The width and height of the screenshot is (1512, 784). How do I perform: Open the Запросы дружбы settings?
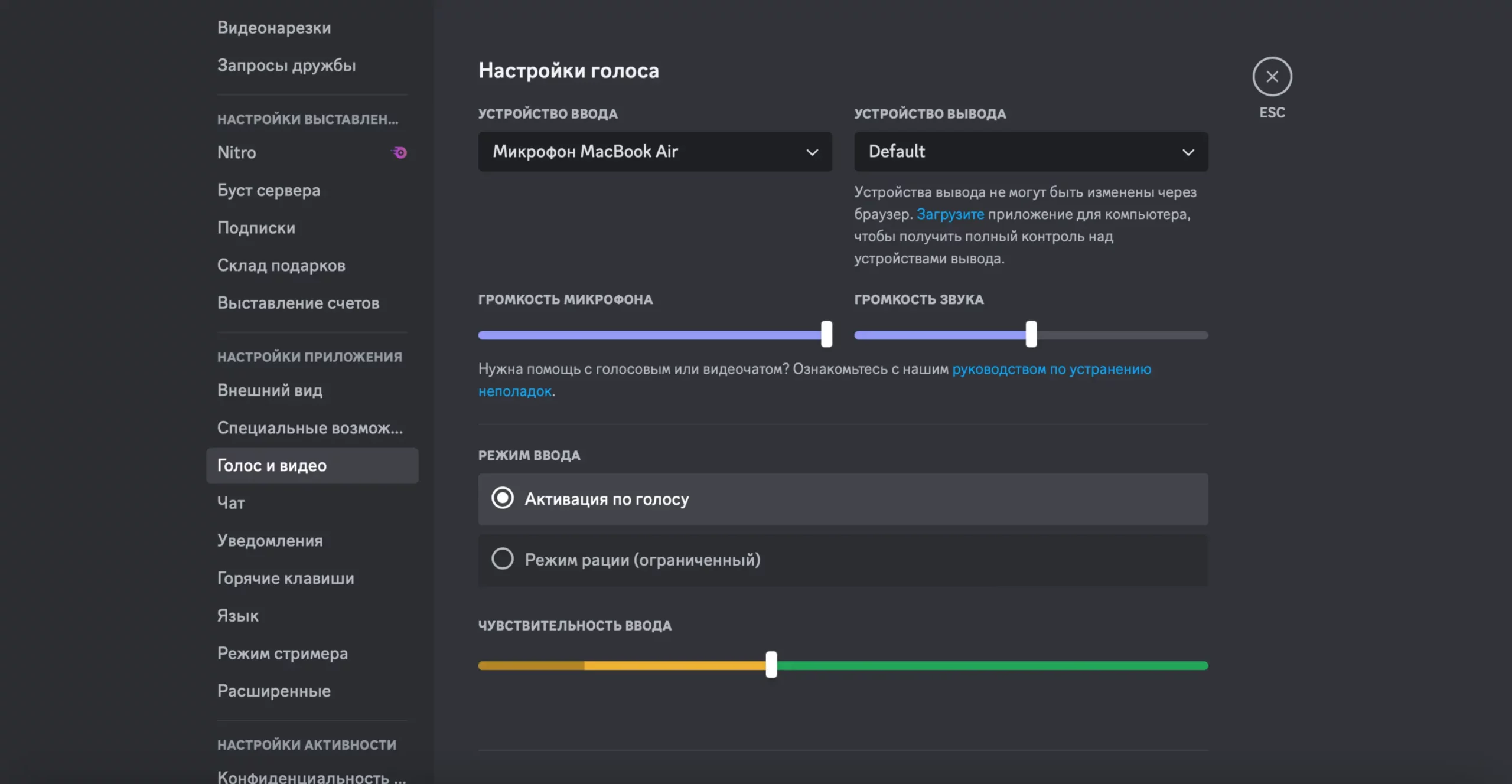pos(286,66)
